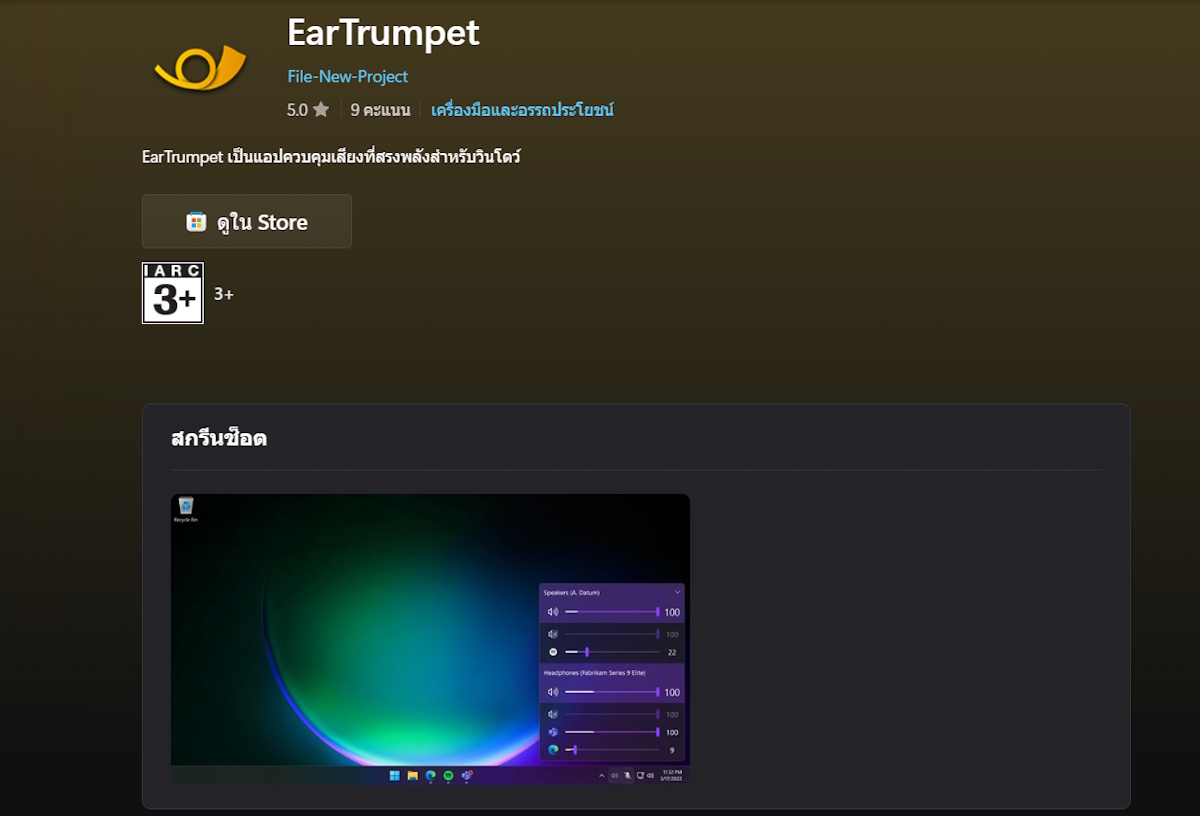Click the description text beginning EarTrumpet เป็นแอป
Viewport: 1200px width, 816px height.
(332, 157)
